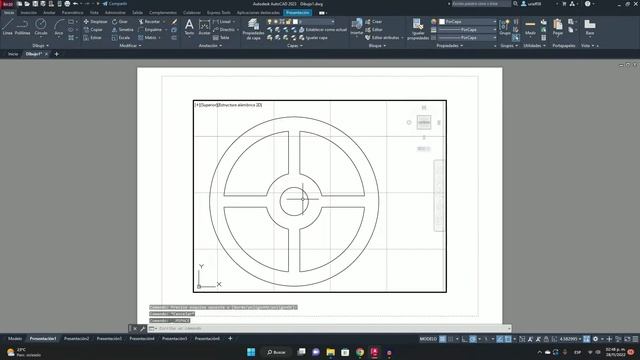Toggle polar tracking in status bar

[473, 339]
